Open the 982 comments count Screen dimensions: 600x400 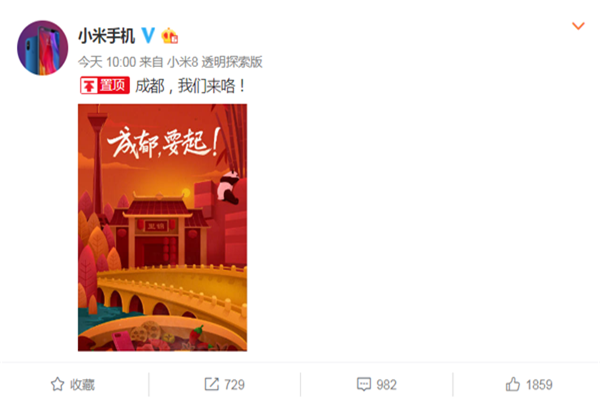(386, 384)
